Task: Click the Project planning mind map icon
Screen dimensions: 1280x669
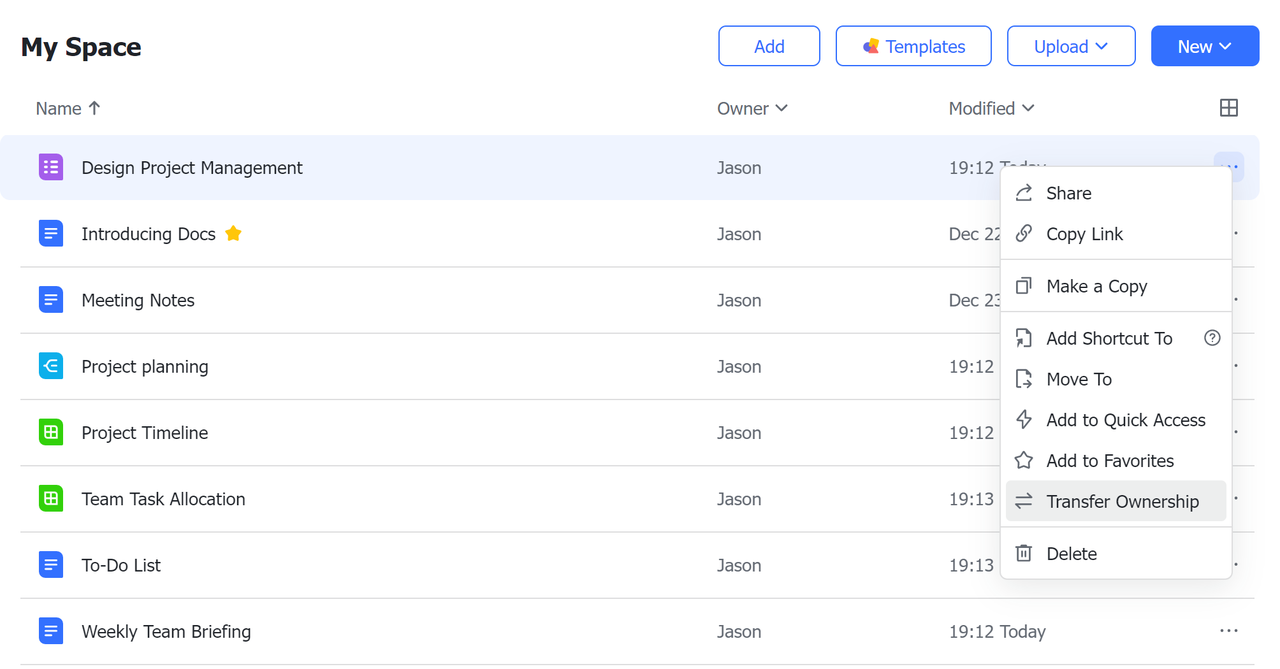Action: click(x=51, y=366)
